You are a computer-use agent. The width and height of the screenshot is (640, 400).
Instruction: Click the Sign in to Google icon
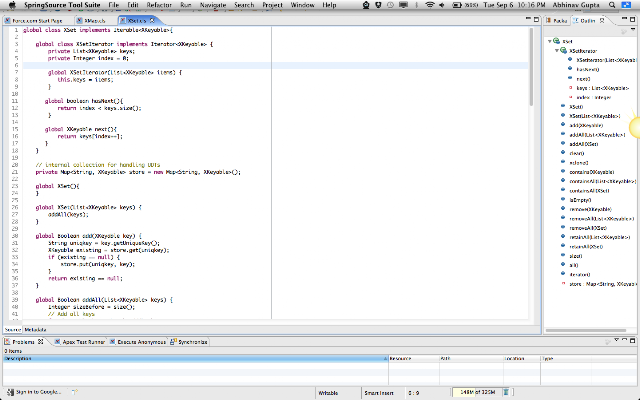[10, 392]
